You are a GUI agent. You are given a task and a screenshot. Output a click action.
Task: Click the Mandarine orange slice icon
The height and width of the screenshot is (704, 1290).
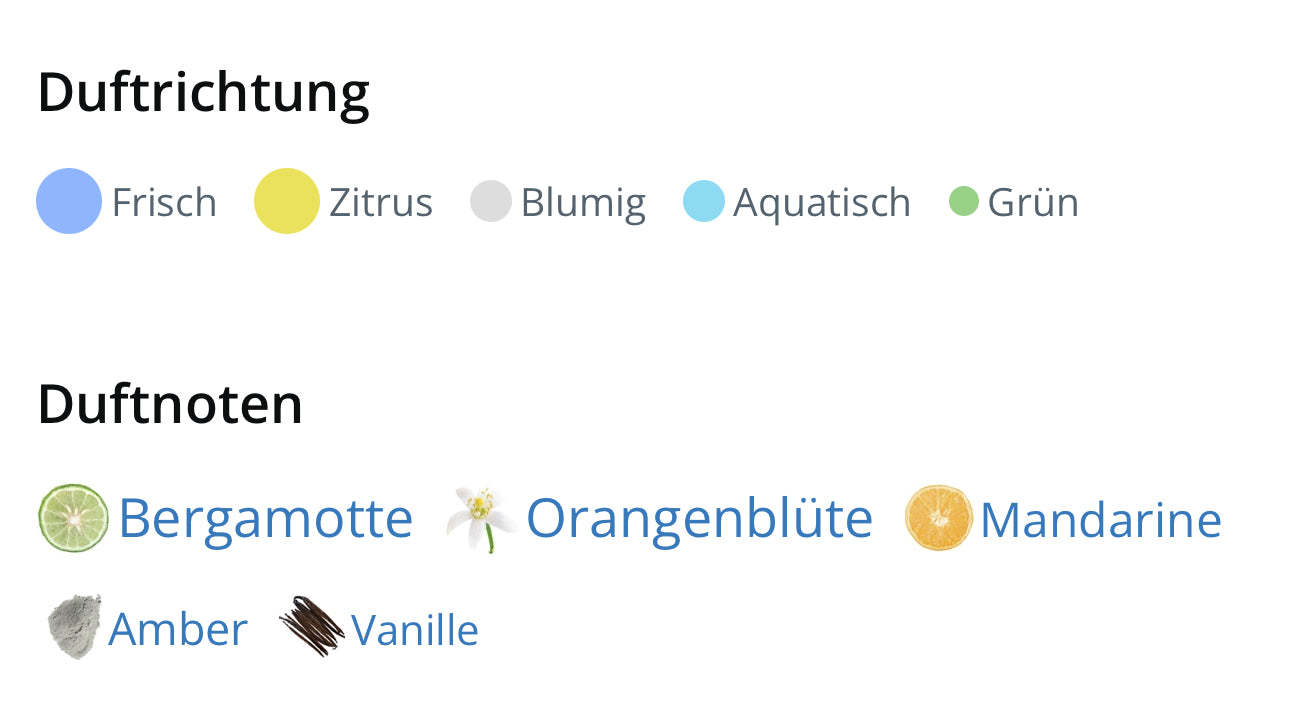point(938,518)
